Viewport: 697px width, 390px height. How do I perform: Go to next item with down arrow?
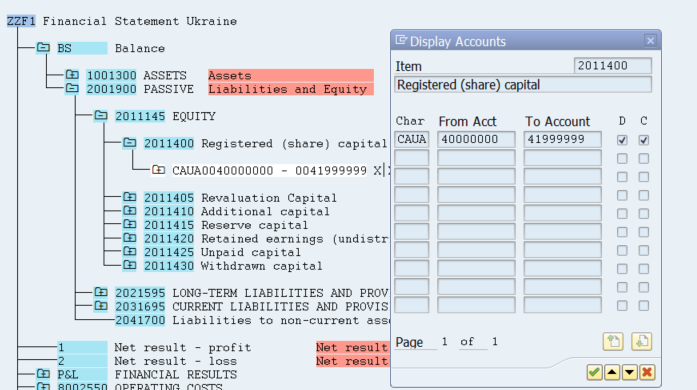tap(629, 372)
